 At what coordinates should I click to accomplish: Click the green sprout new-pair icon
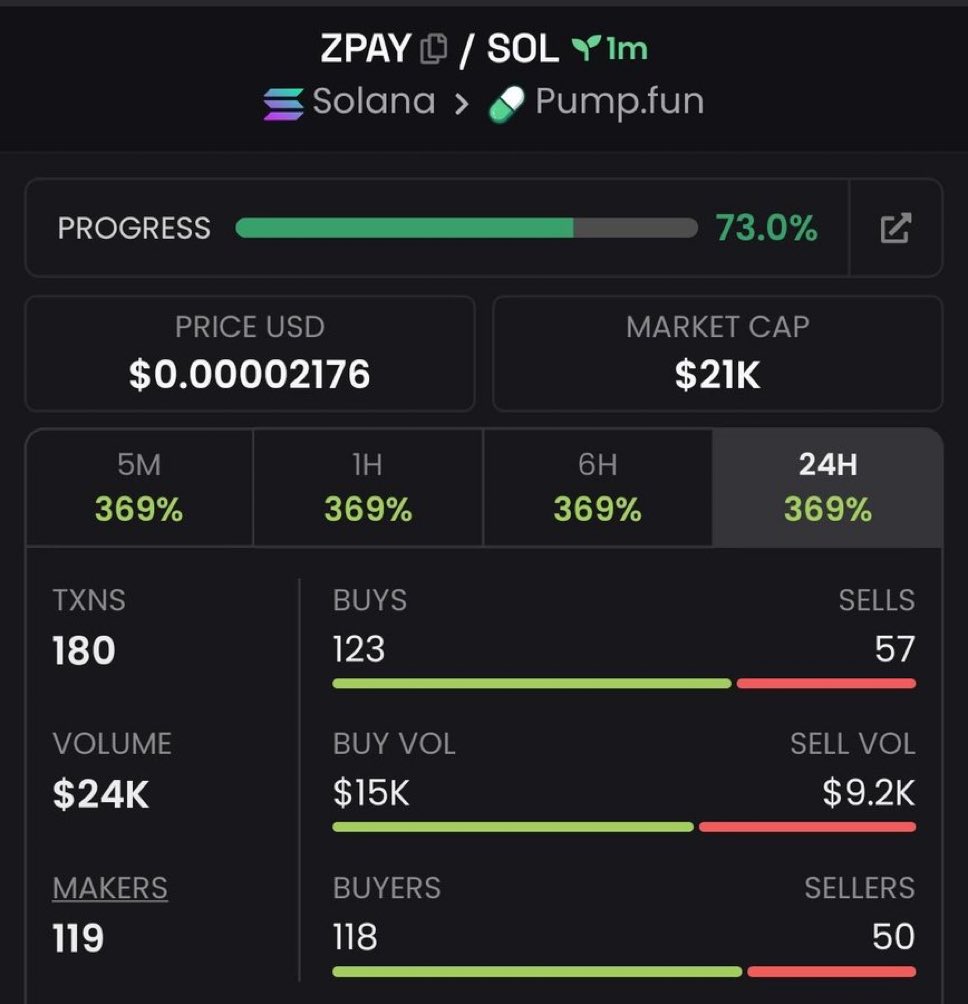(x=583, y=48)
